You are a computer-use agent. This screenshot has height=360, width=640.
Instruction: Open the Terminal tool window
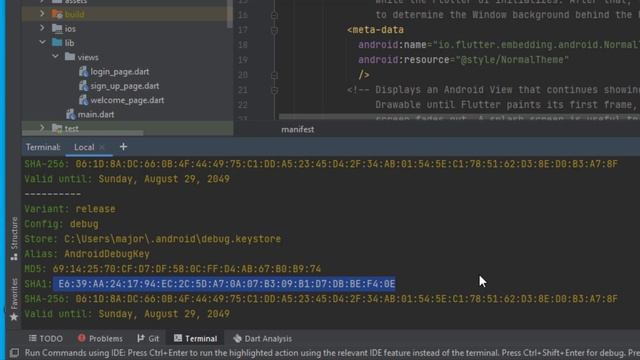point(196,338)
